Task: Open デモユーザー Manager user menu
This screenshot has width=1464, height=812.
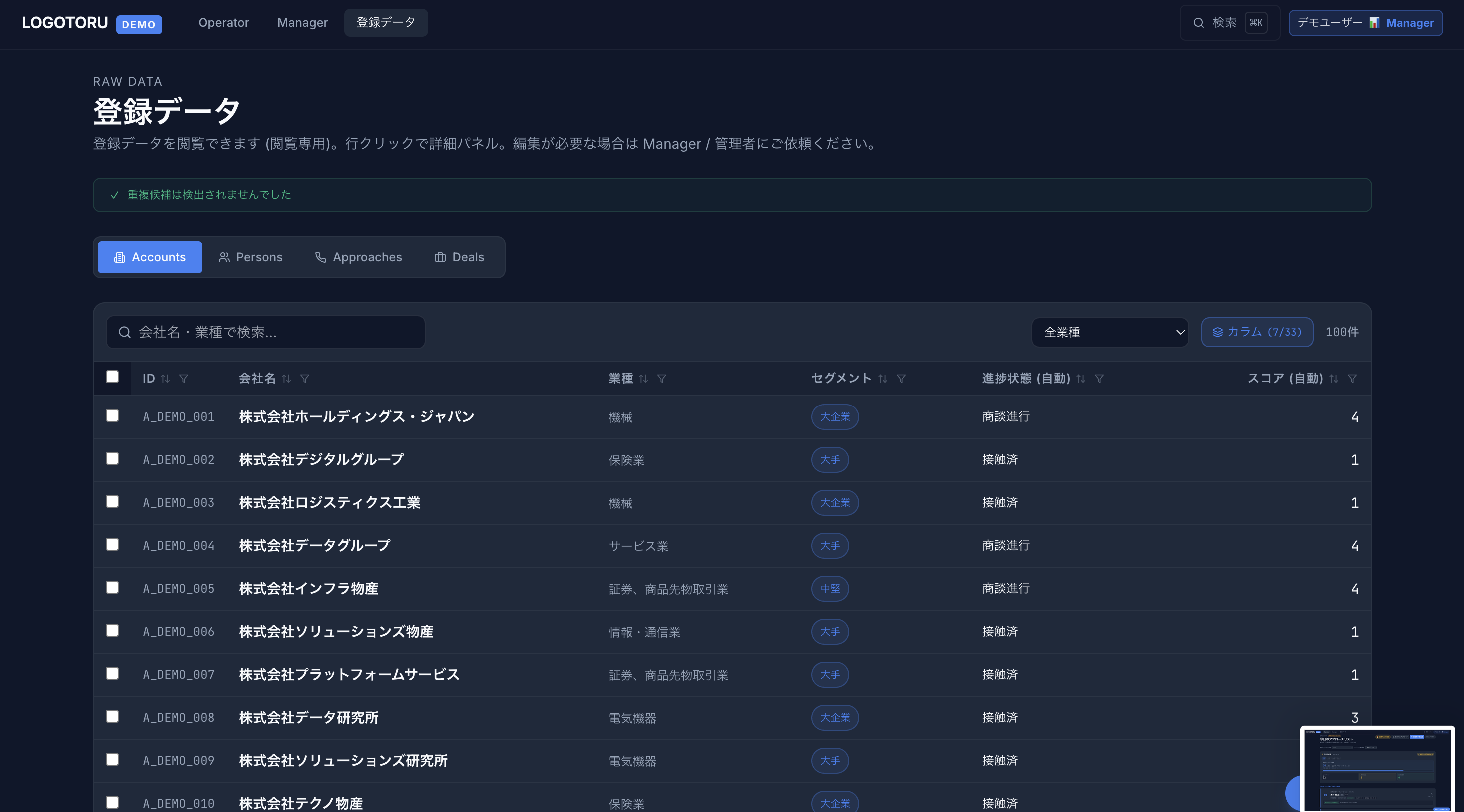Action: tap(1365, 23)
